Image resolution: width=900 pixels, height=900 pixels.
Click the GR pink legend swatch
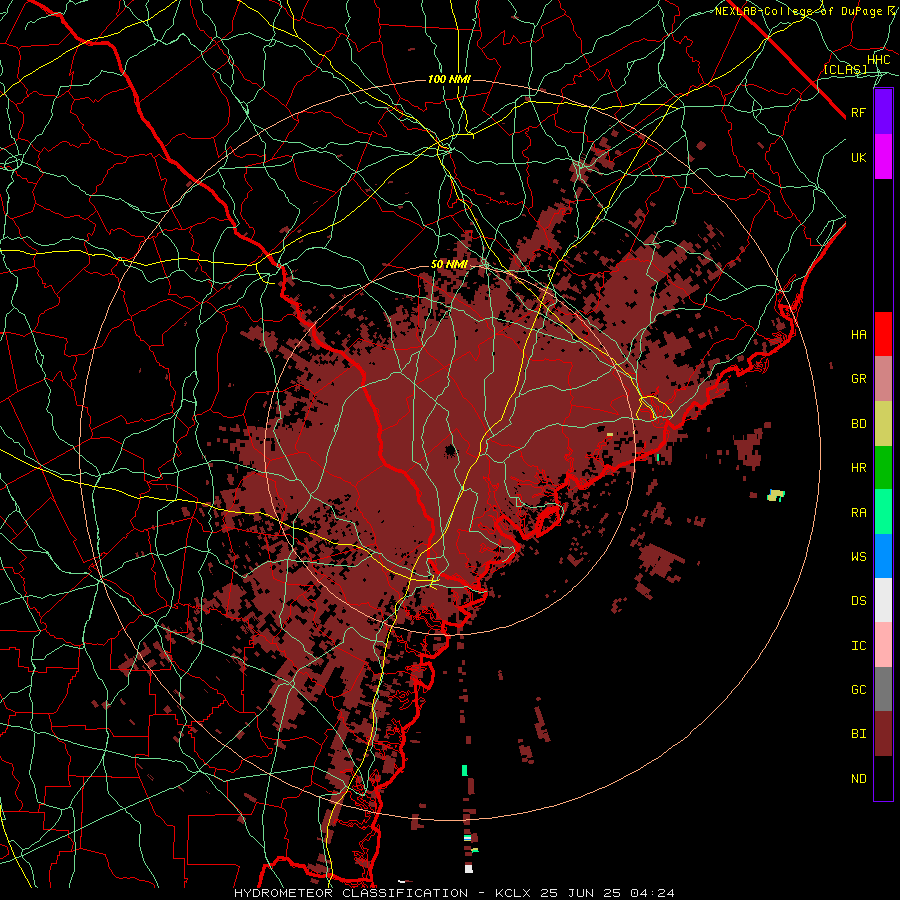pos(883,378)
